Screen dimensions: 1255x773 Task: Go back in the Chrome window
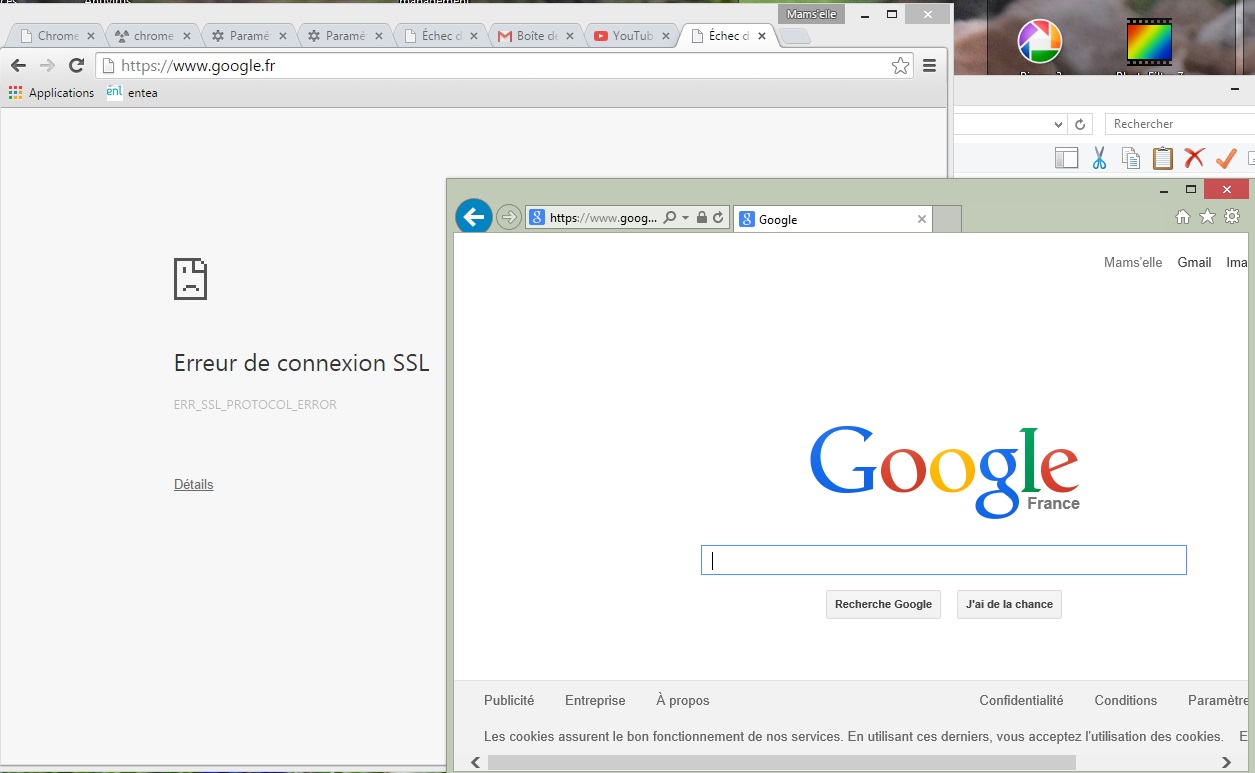coord(18,66)
